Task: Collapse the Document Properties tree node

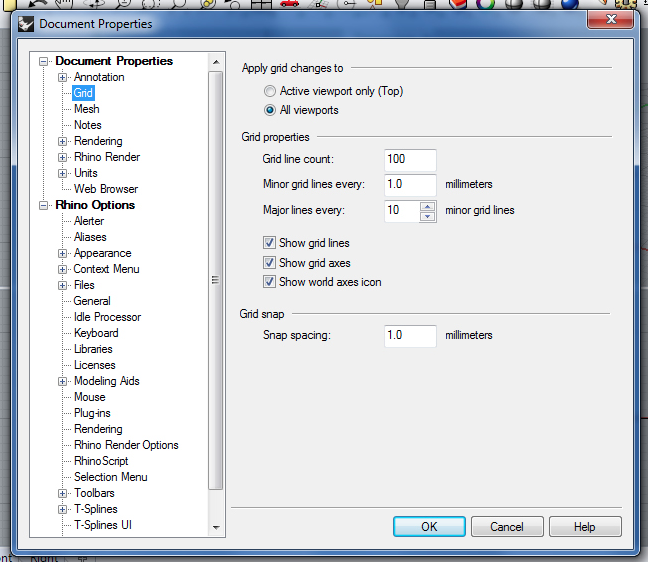Action: click(43, 62)
